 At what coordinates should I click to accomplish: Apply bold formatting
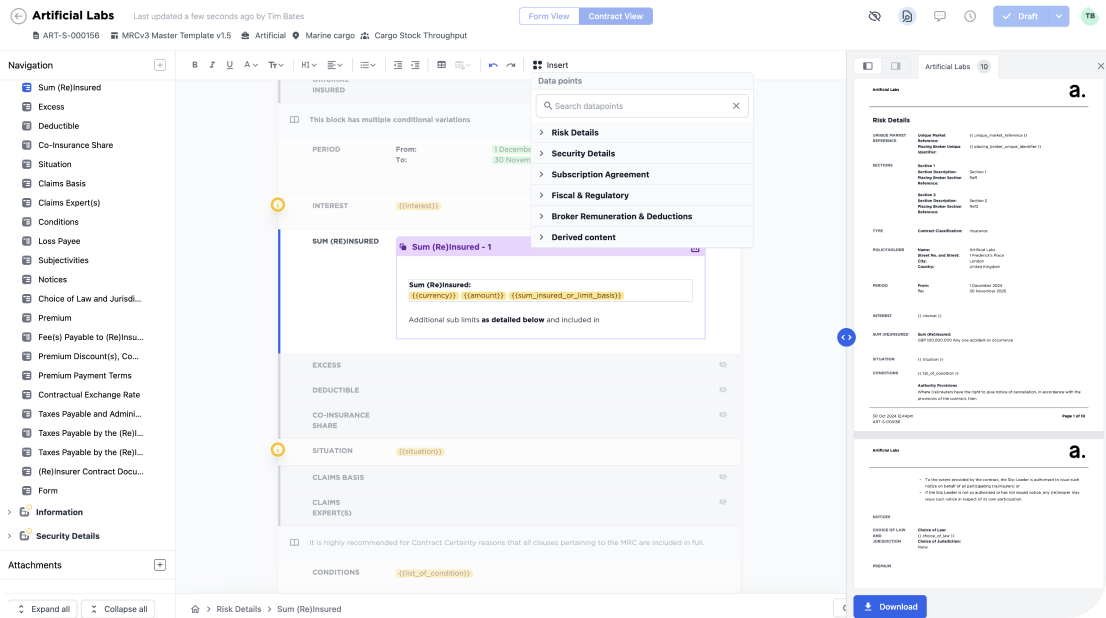(x=194, y=65)
